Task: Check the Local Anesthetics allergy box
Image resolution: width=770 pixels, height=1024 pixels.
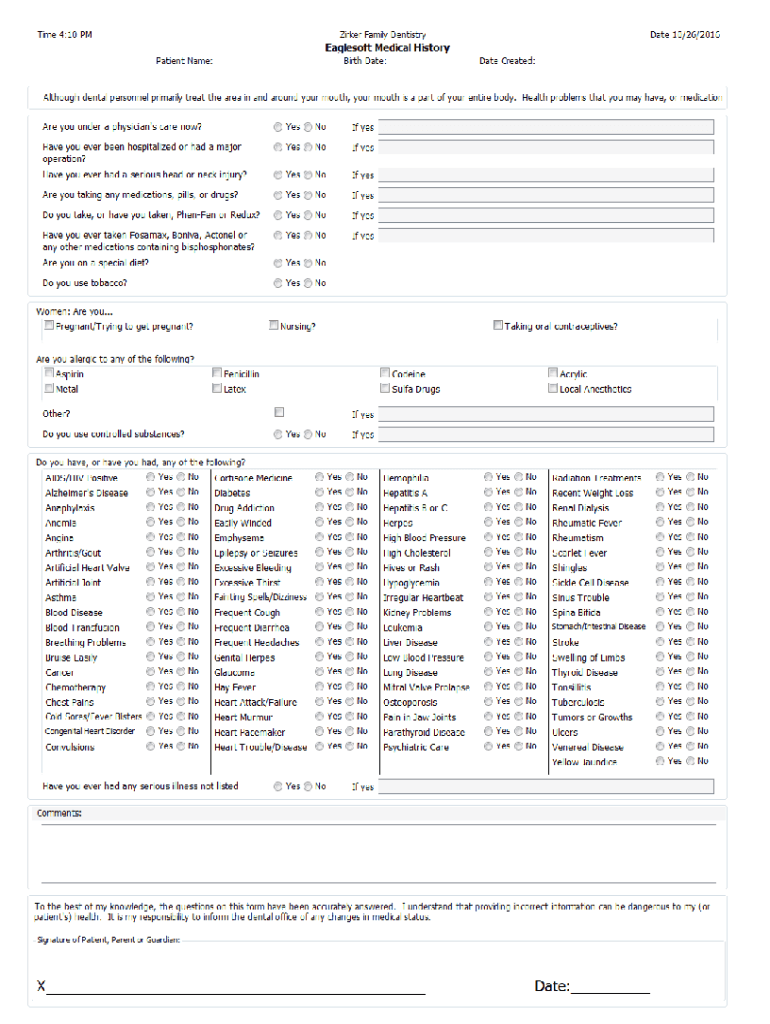Action: (553, 389)
